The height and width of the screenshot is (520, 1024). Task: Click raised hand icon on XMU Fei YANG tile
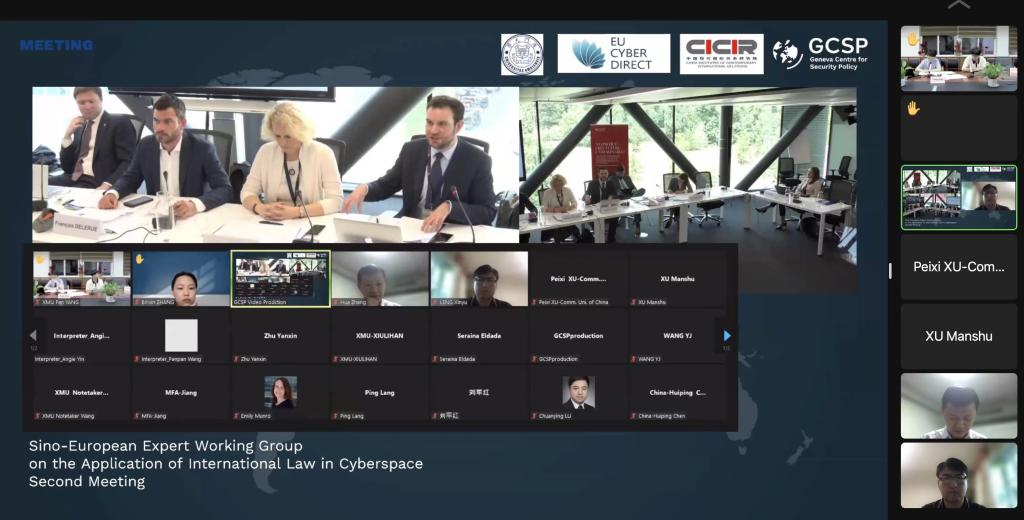tap(41, 259)
